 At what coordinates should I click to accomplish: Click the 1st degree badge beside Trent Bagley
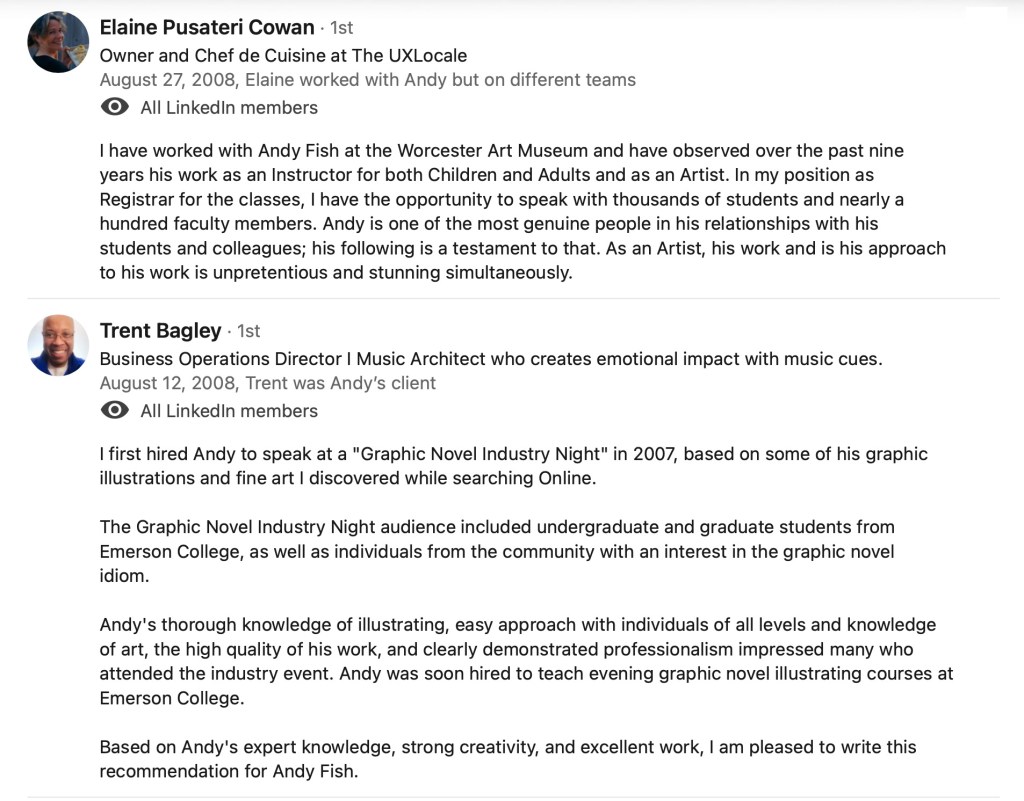248,331
